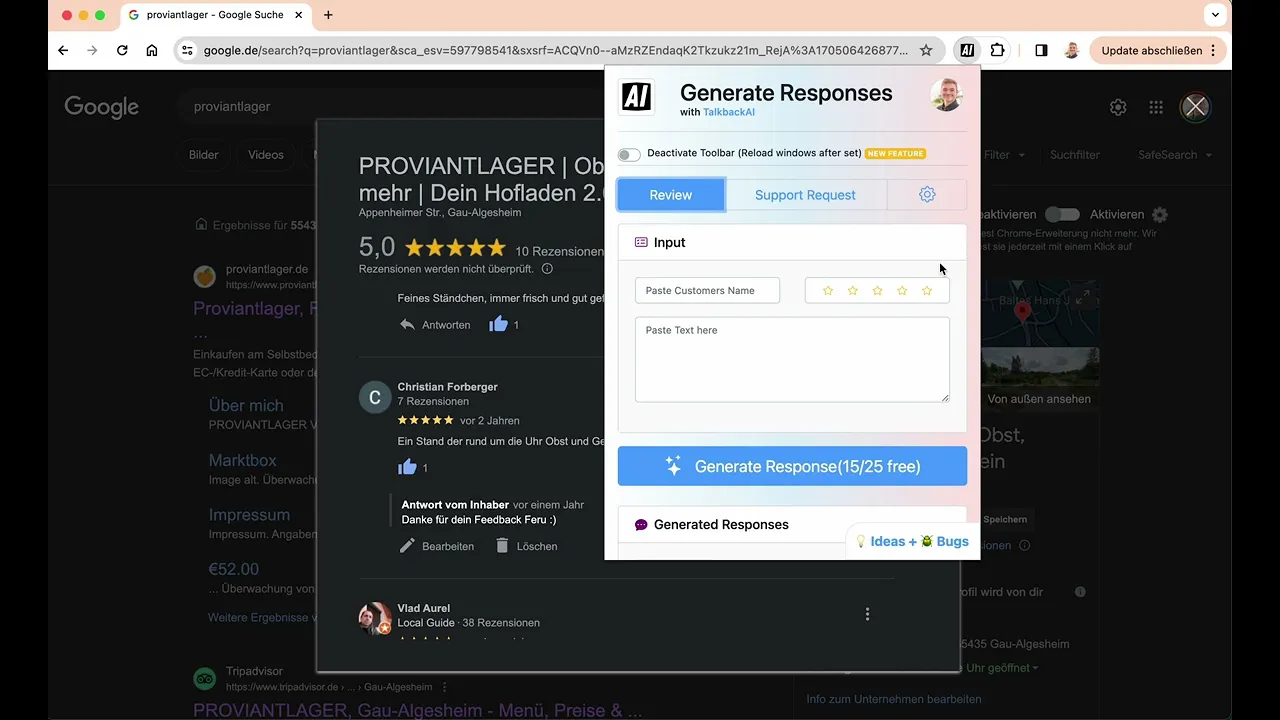1280x720 pixels.
Task: Open the Ideas + Bugs button
Action: [x=912, y=541]
